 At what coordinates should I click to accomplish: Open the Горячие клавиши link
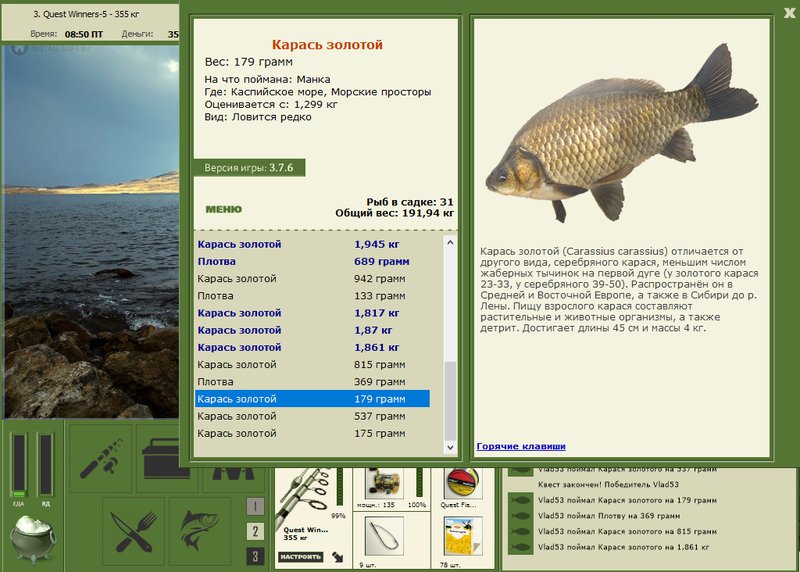[x=521, y=446]
